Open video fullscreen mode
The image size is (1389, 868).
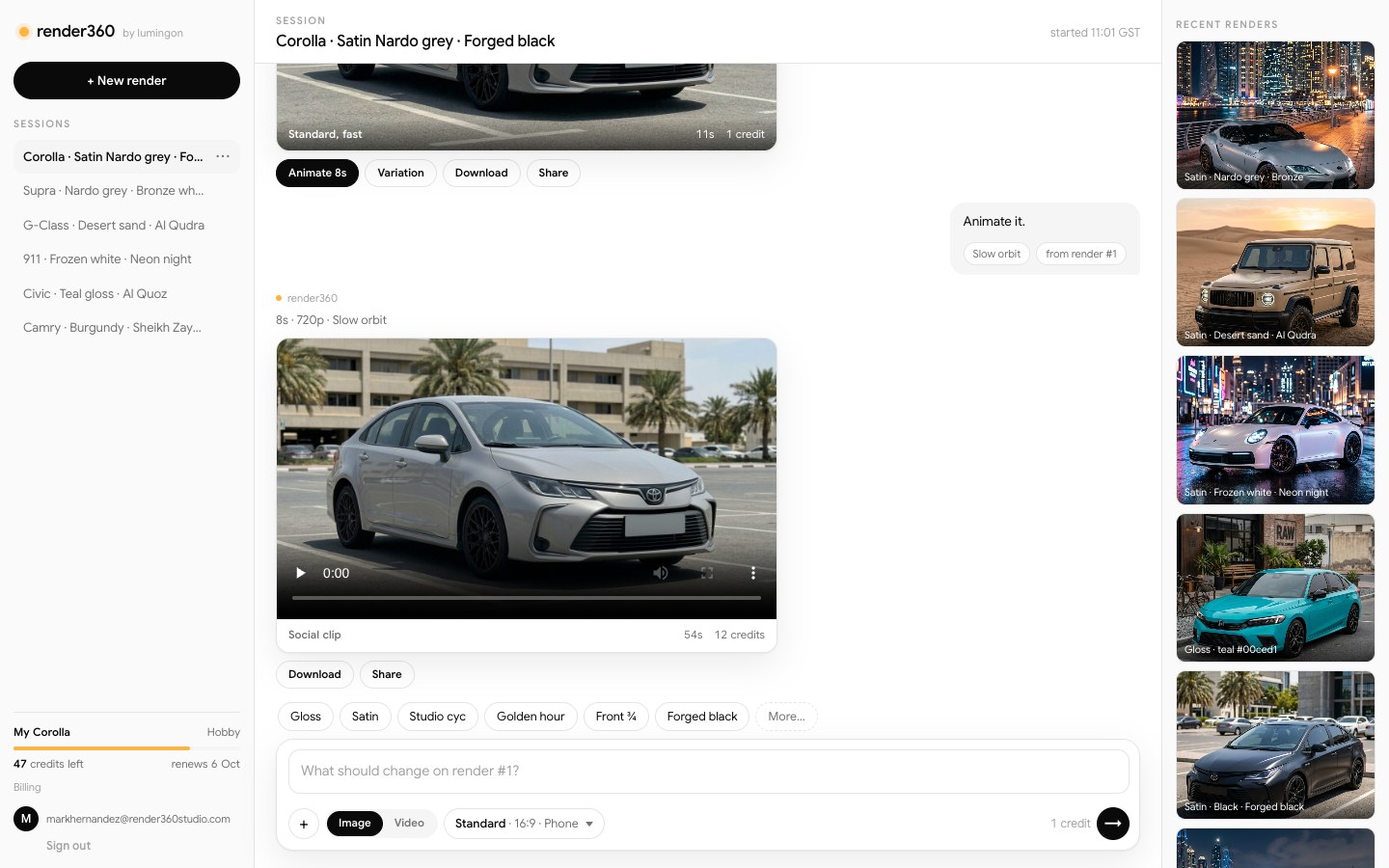pos(707,573)
